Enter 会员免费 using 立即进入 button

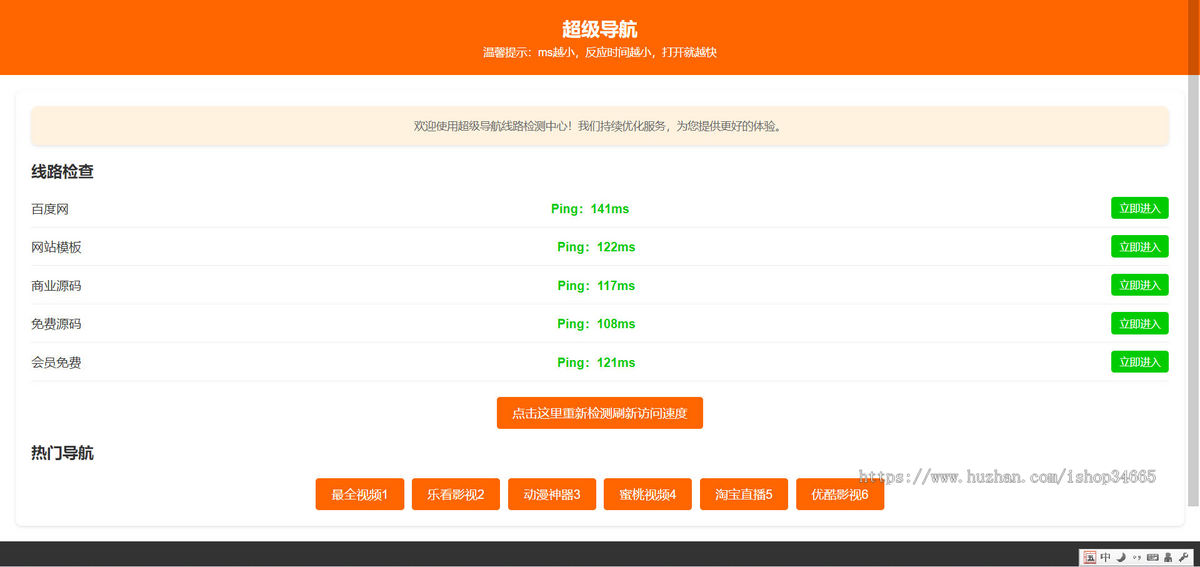click(1140, 361)
